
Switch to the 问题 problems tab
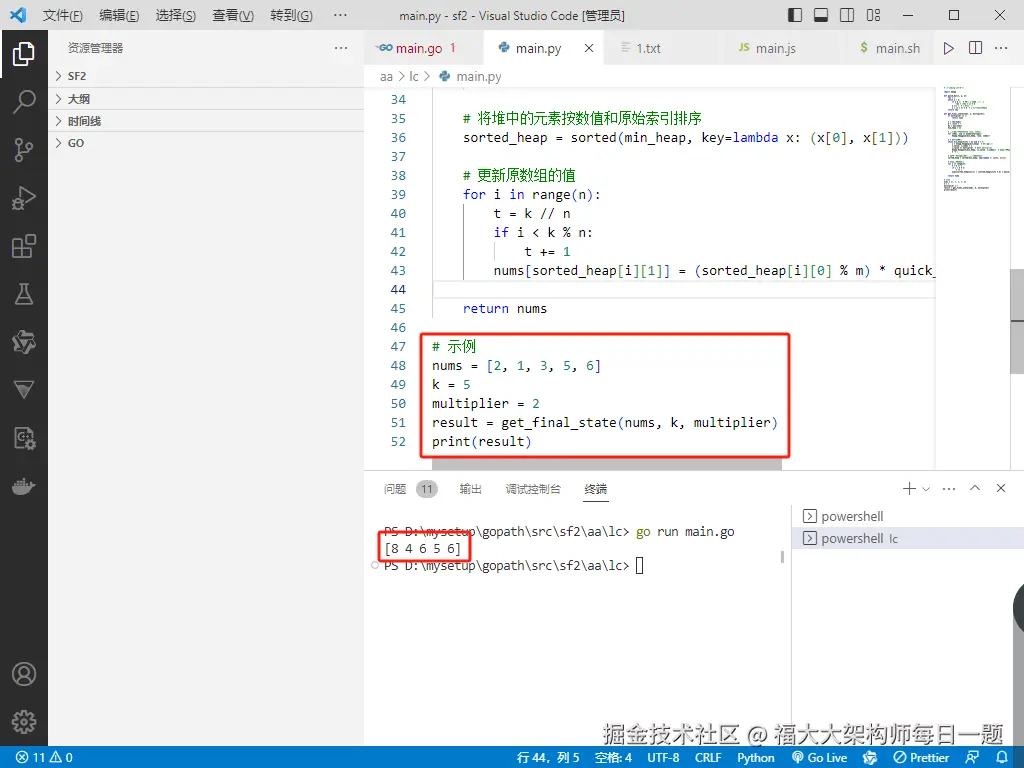(x=410, y=488)
